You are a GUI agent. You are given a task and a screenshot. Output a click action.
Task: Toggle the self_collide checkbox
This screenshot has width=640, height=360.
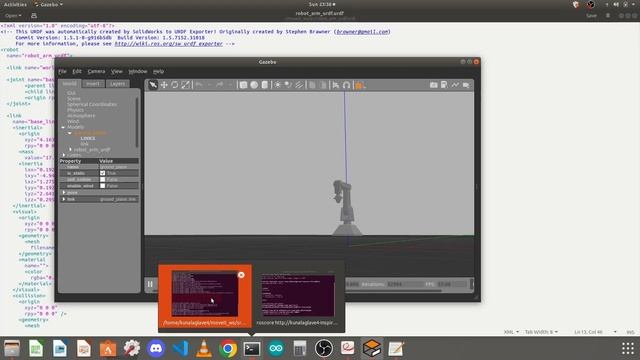click(102, 180)
